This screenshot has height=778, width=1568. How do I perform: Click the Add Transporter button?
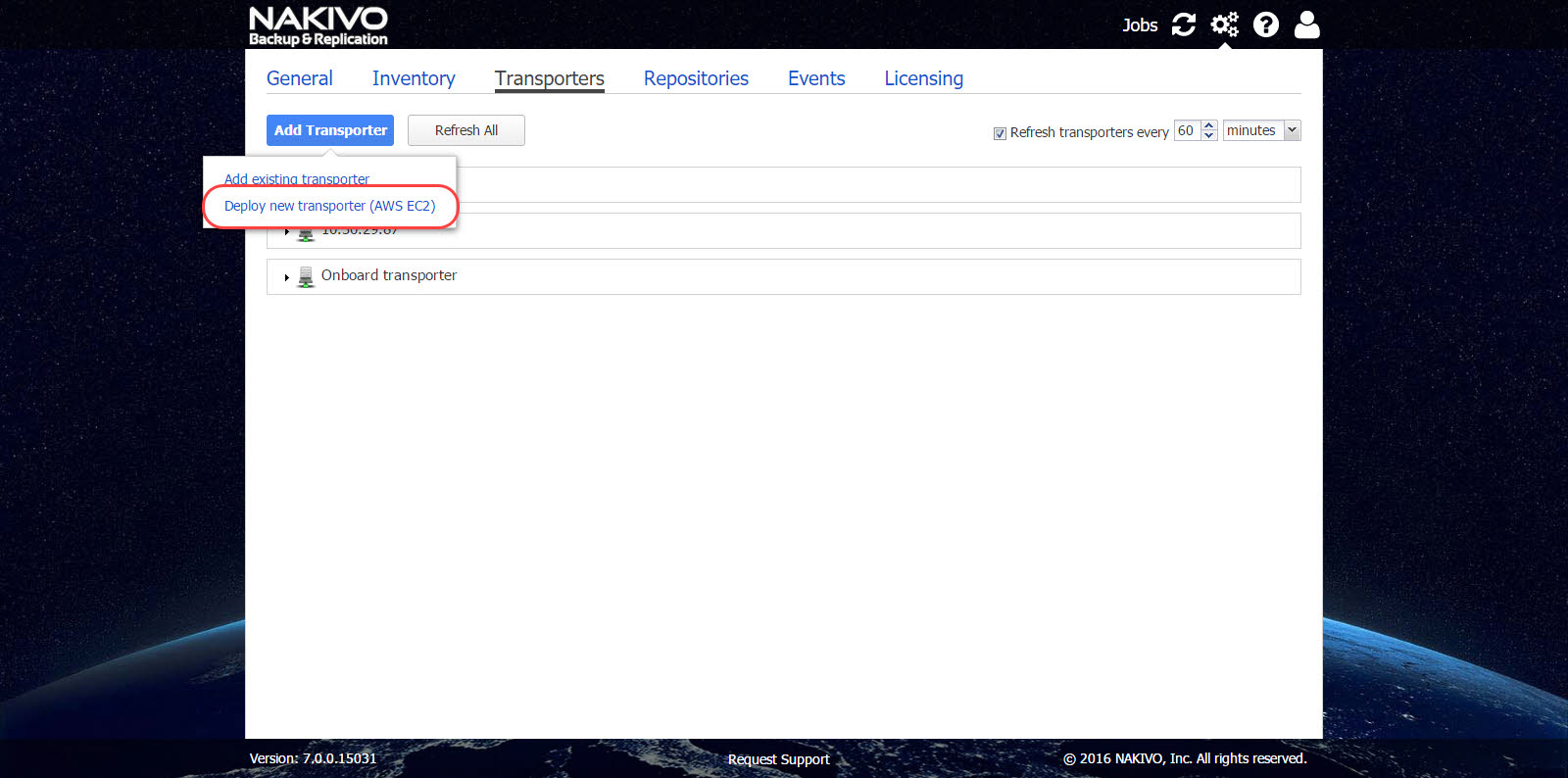[330, 130]
